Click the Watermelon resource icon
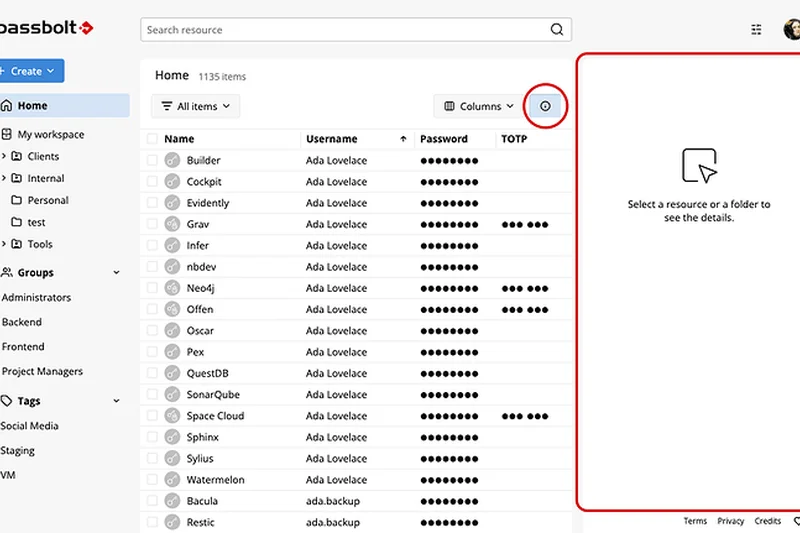This screenshot has width=800, height=533. tap(172, 479)
